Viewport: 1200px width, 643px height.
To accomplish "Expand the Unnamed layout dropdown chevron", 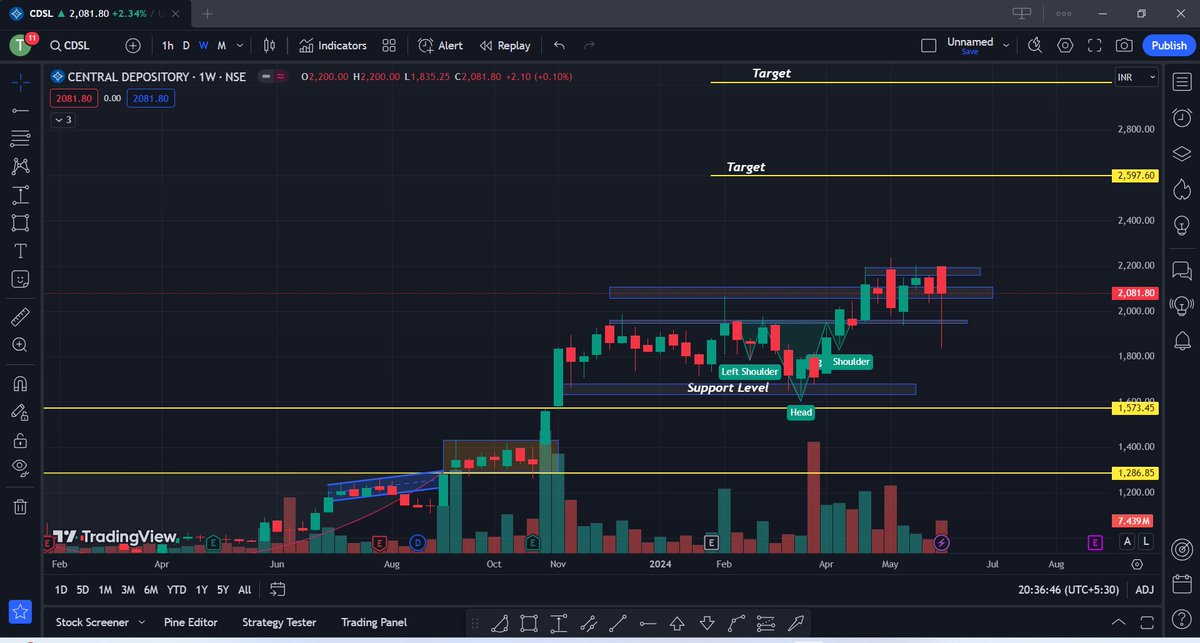I will click(x=1006, y=45).
